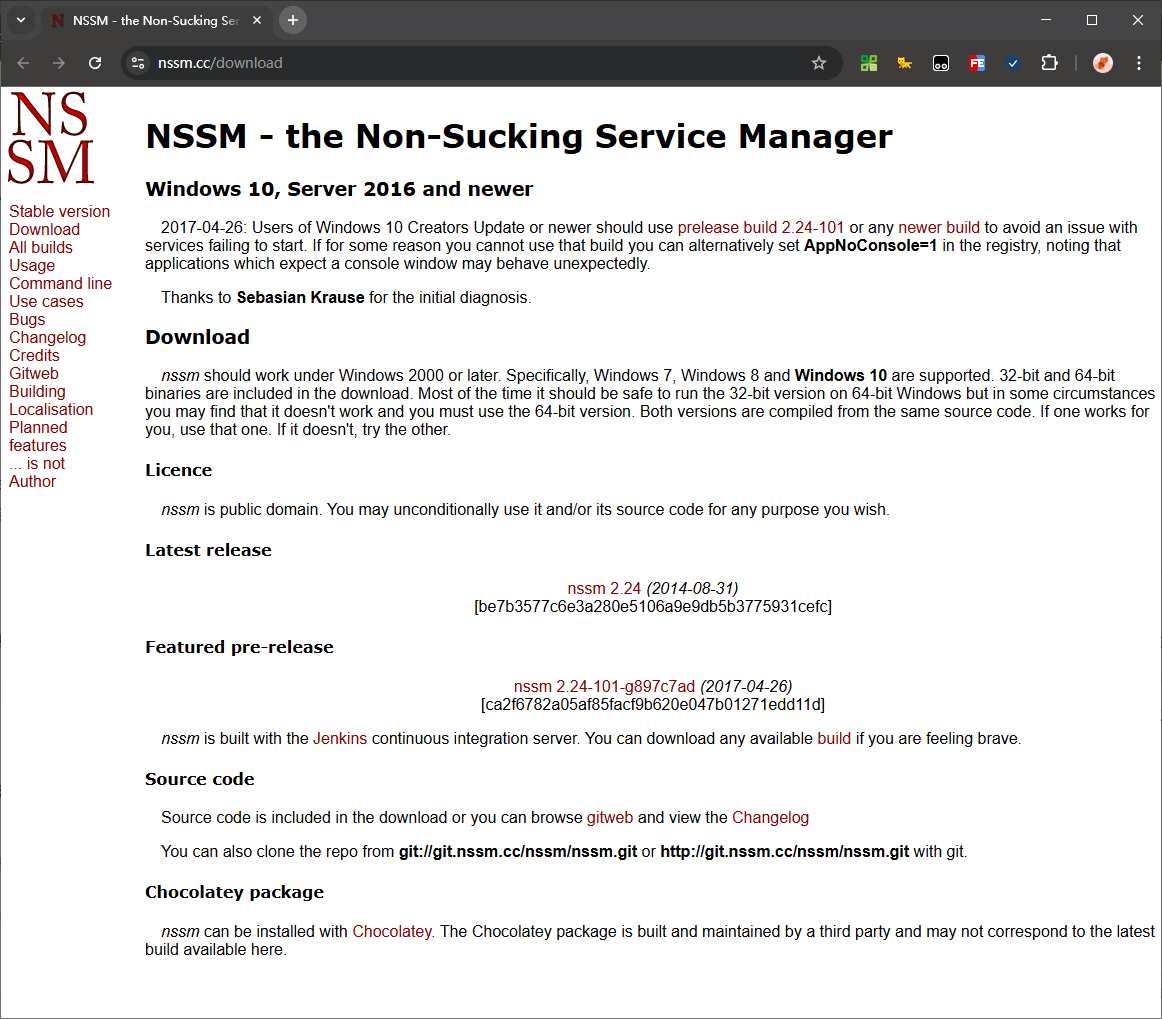
Task: Open the tab search dropdown arrow
Action: (x=21, y=20)
